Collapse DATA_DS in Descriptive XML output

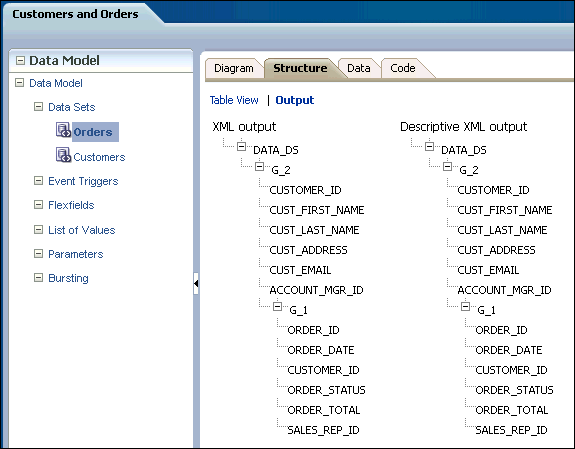[x=429, y=147]
